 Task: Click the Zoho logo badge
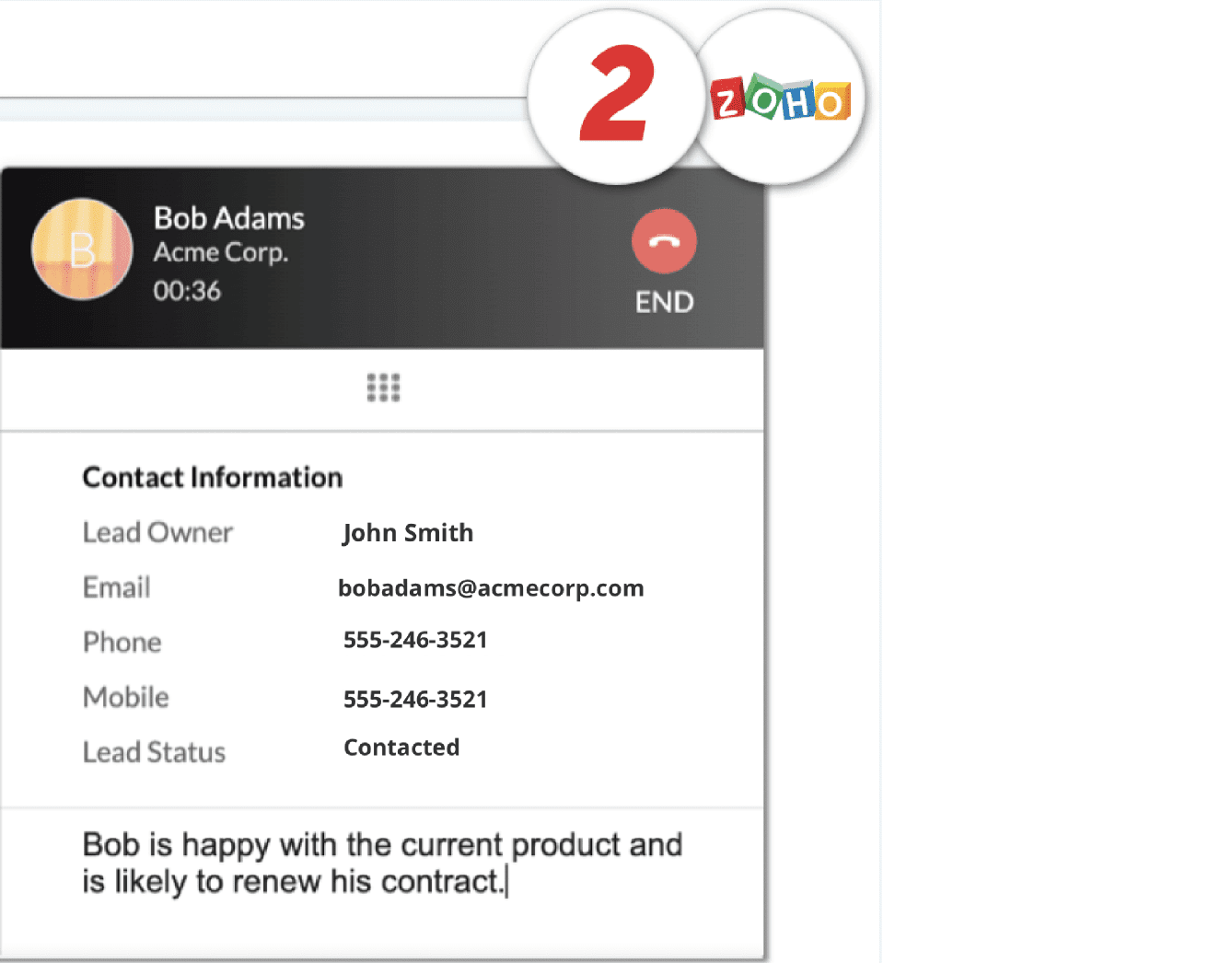coord(780,98)
